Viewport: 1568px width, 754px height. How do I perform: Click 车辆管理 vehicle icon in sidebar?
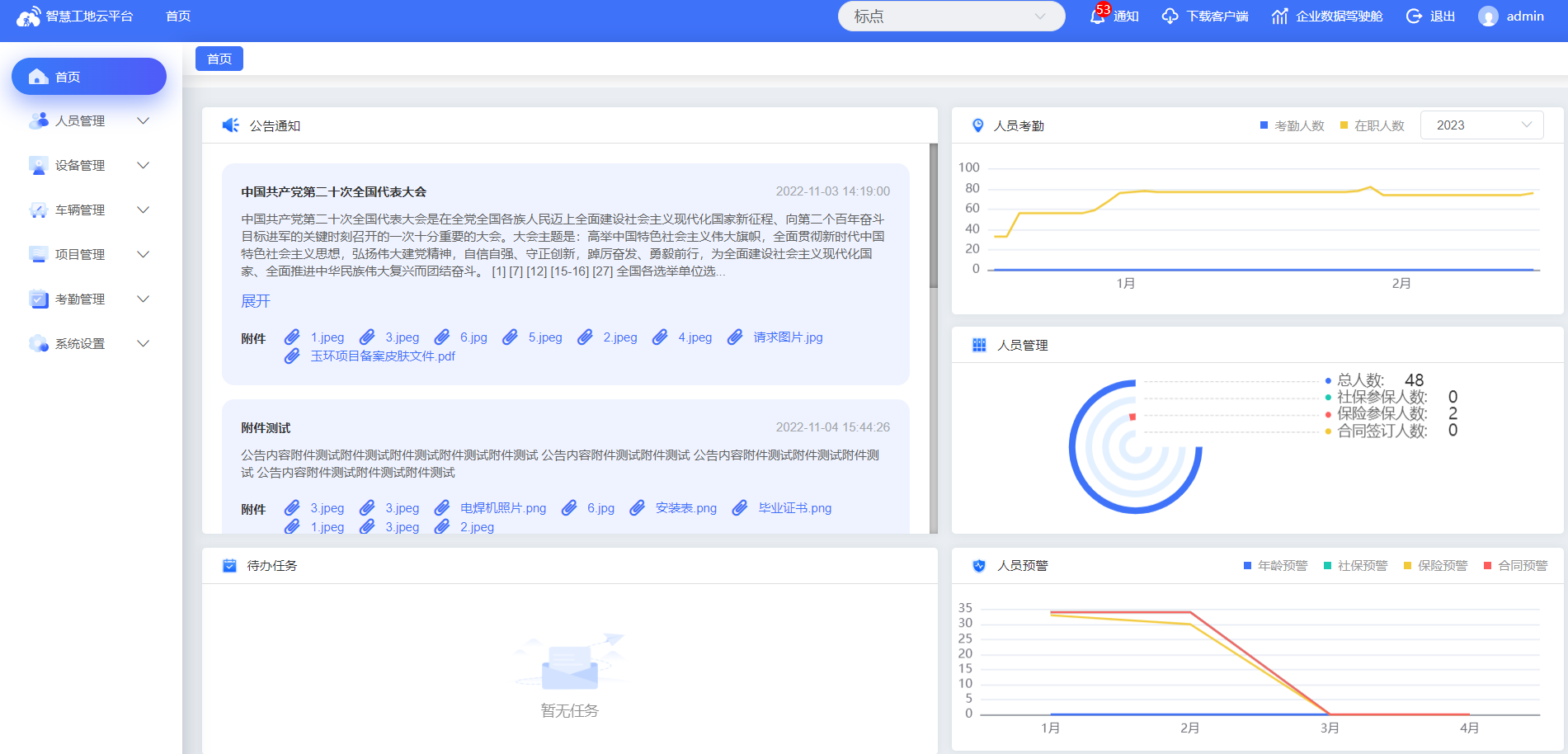(38, 210)
